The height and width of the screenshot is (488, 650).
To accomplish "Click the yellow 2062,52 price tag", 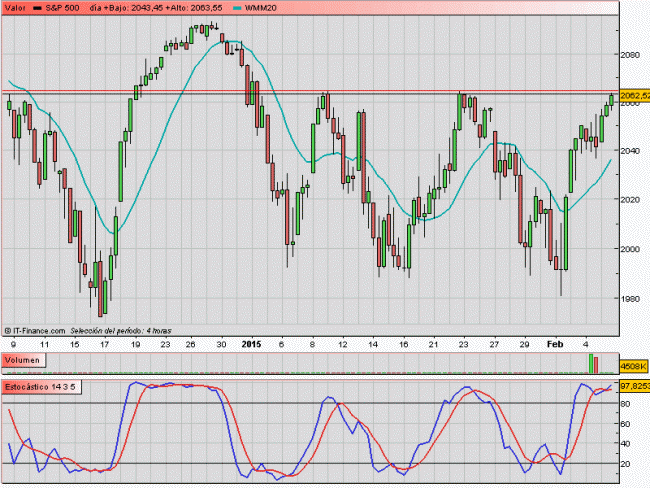I will click(x=635, y=96).
